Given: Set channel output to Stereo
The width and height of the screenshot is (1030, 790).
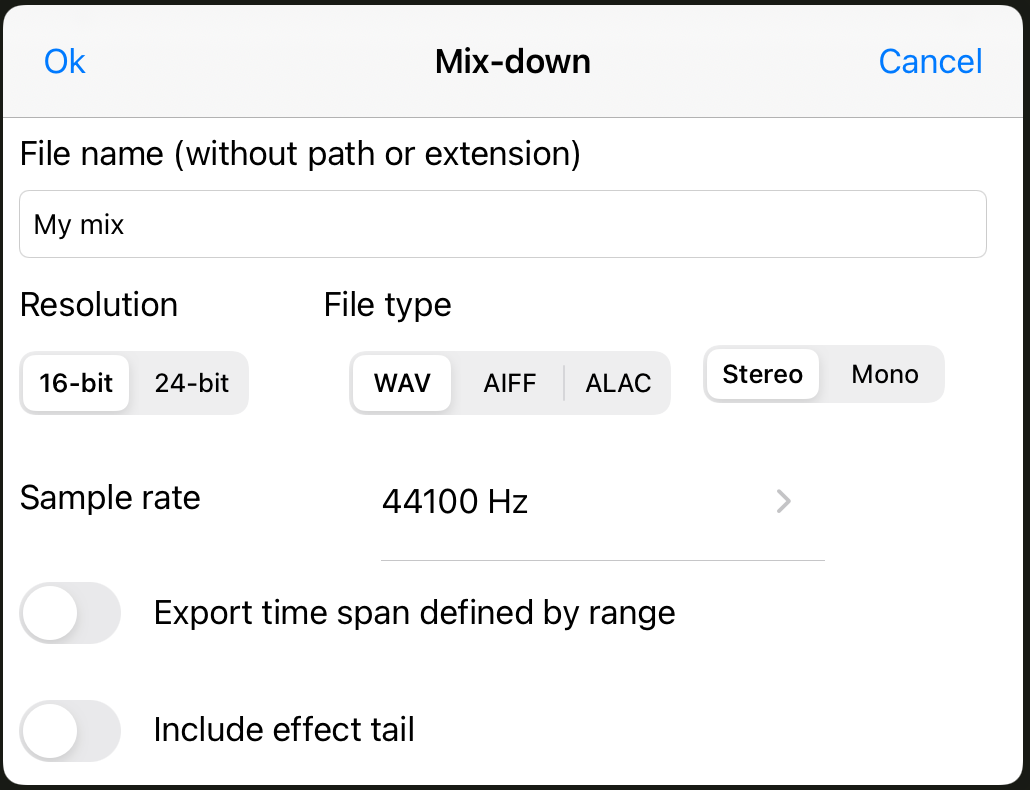Looking at the screenshot, I should [762, 375].
